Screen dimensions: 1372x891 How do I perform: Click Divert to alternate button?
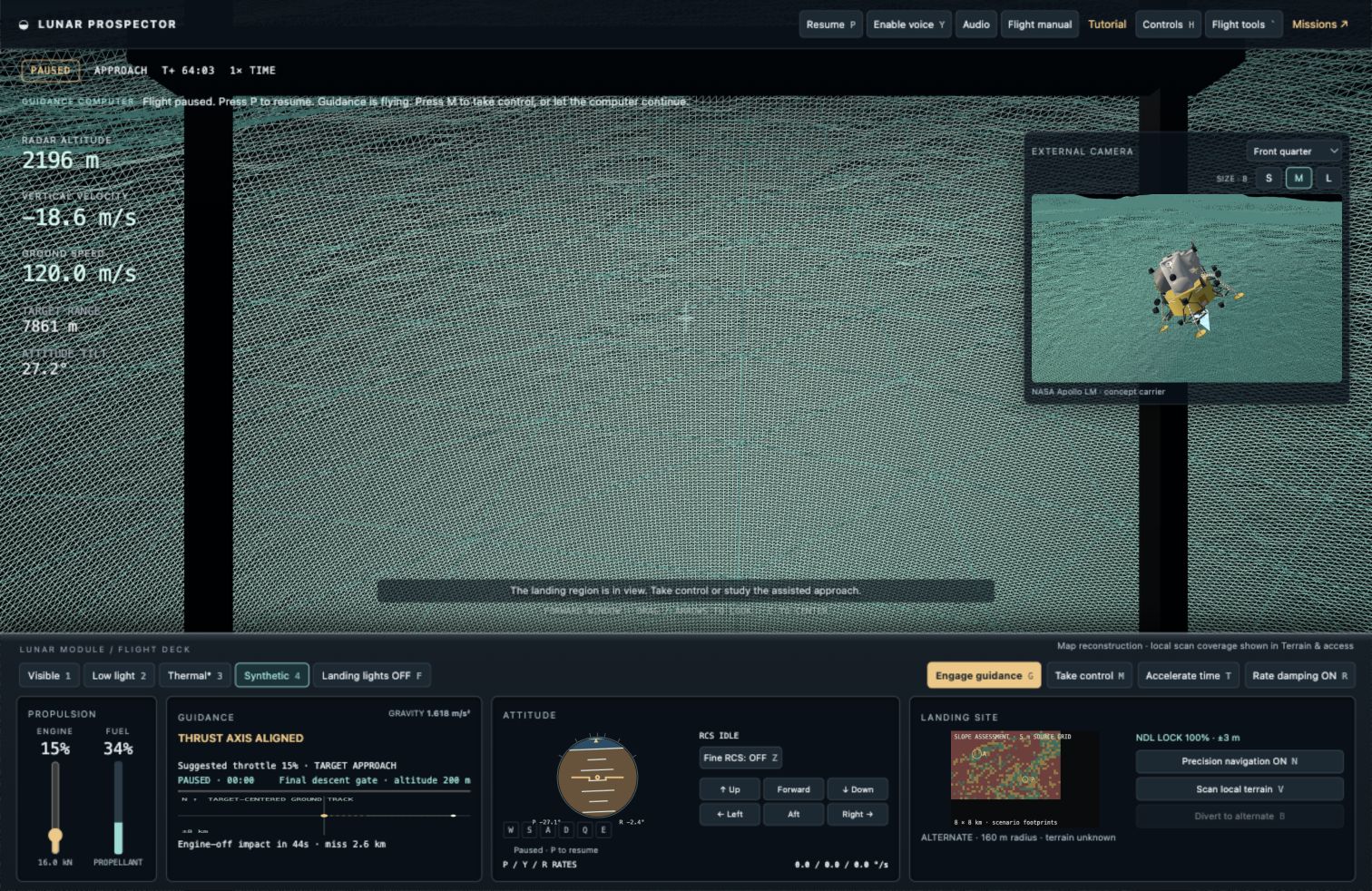(x=1240, y=816)
